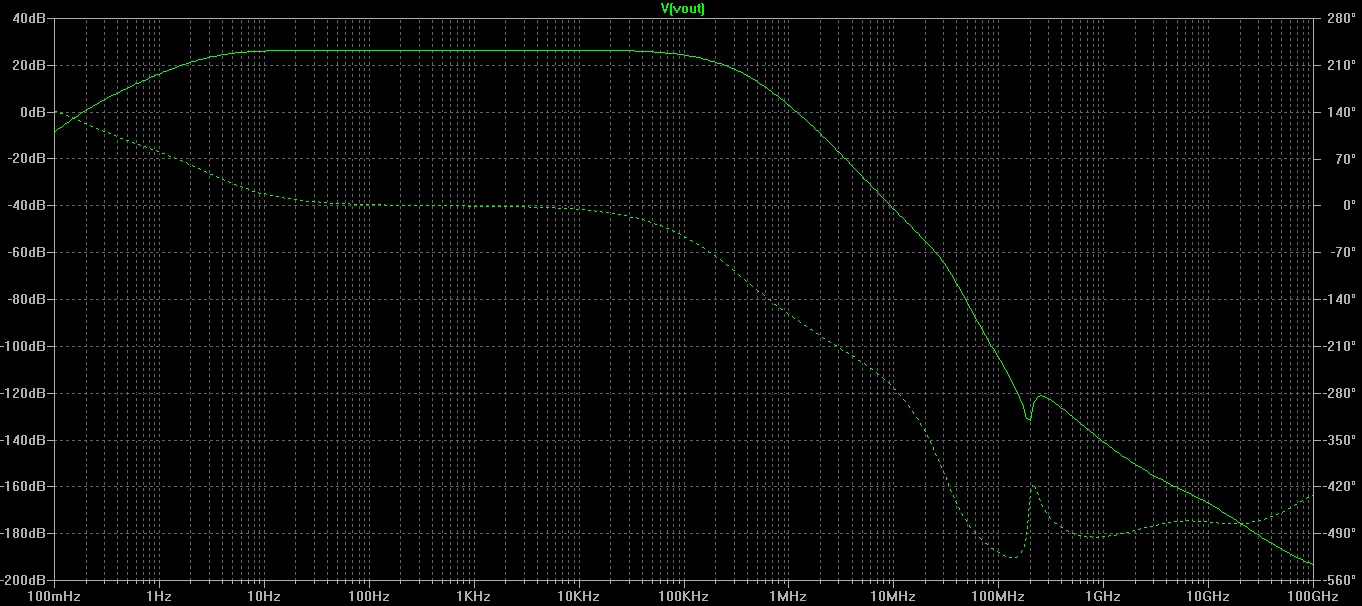Click the -100dB magnitude axis label
Image resolution: width=1362 pixels, height=606 pixels.
tap(25, 346)
